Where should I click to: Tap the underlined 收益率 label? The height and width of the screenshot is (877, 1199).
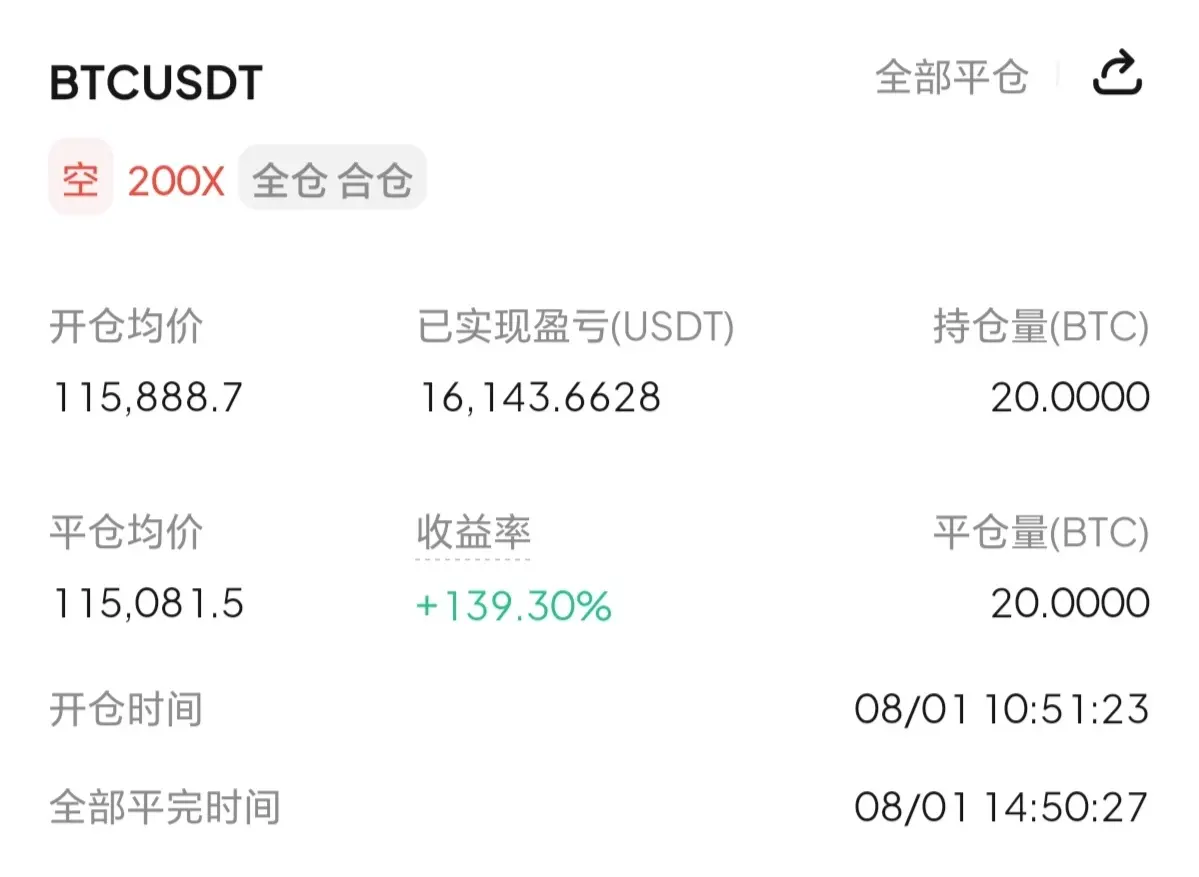[473, 532]
